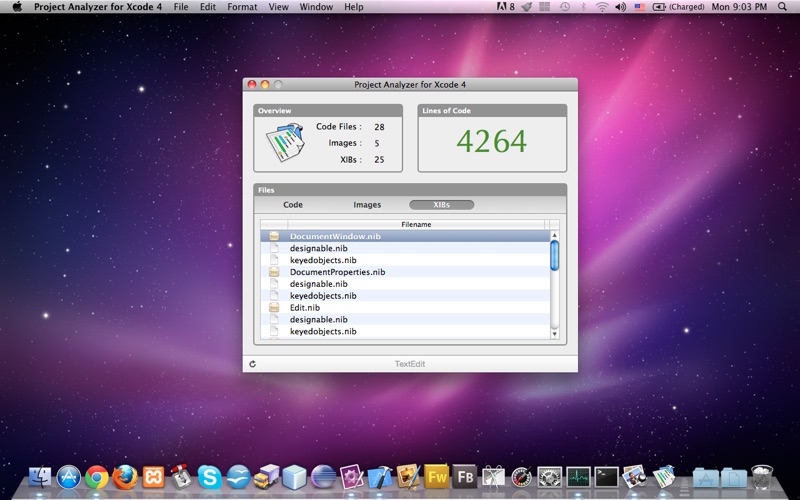Select the DocumentWindow.nib row
The image size is (800, 500).
point(405,236)
